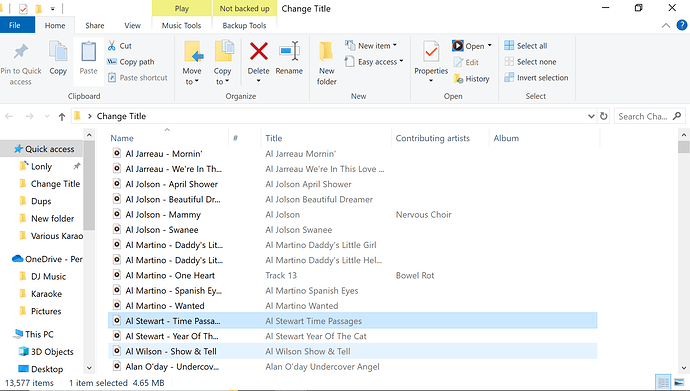Switch to the details view layout button
This screenshot has width=690, height=391.
(662, 382)
